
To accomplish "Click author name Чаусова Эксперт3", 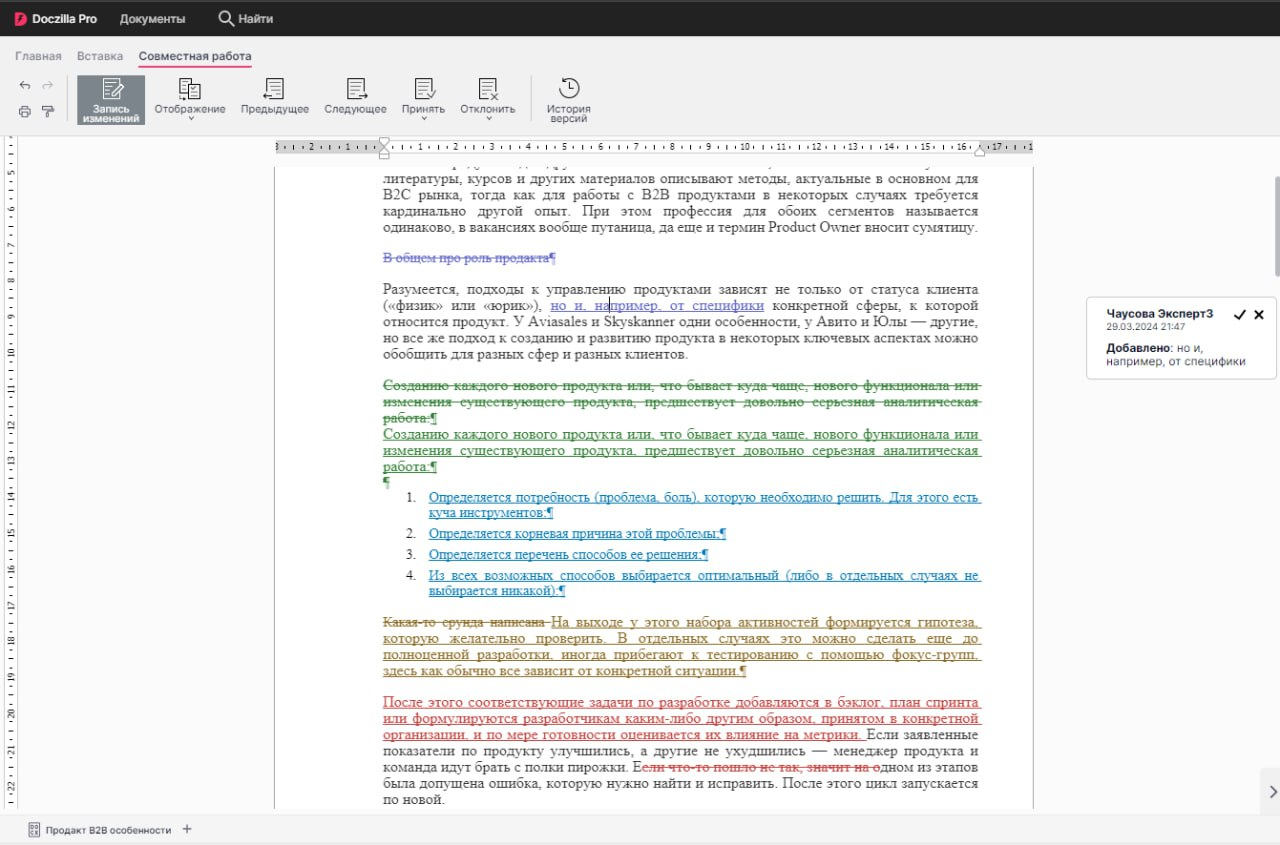I will coord(1159,313).
